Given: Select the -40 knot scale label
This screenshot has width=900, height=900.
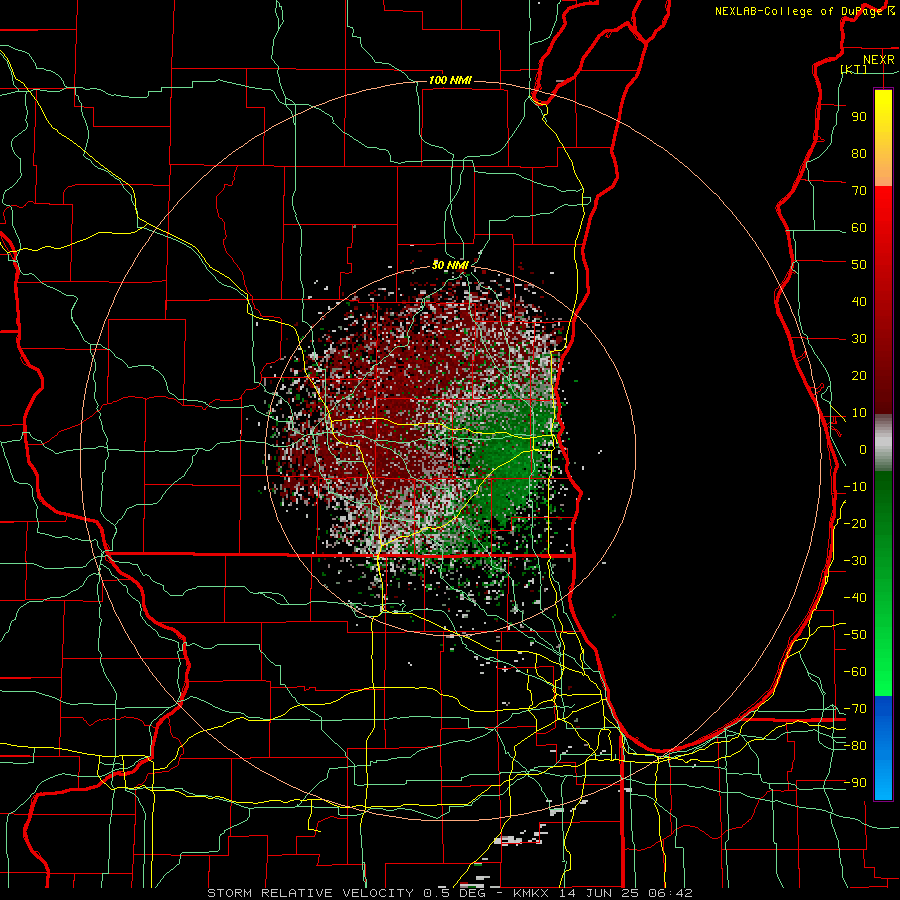Looking at the screenshot, I should [x=855, y=598].
